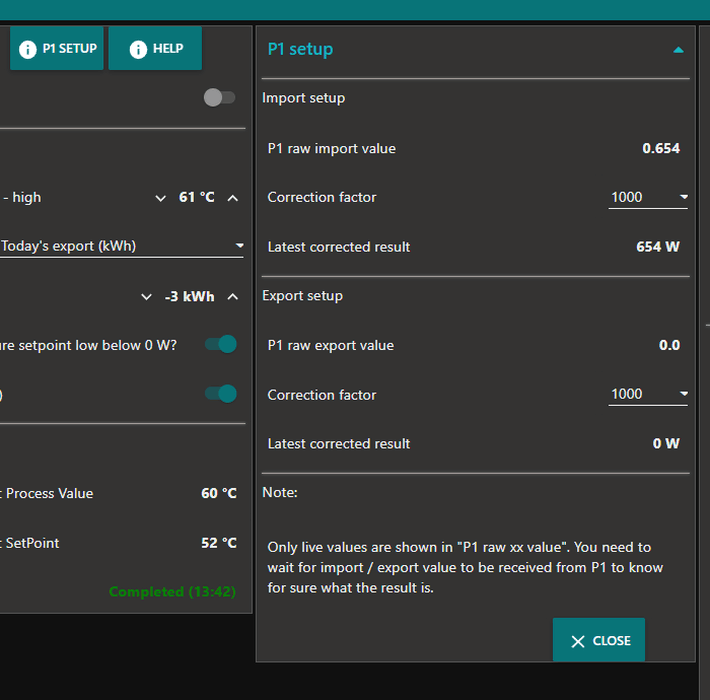Click the info icon on P1 SETUP button
Image resolution: width=710 pixels, height=700 pixels.
coord(28,49)
